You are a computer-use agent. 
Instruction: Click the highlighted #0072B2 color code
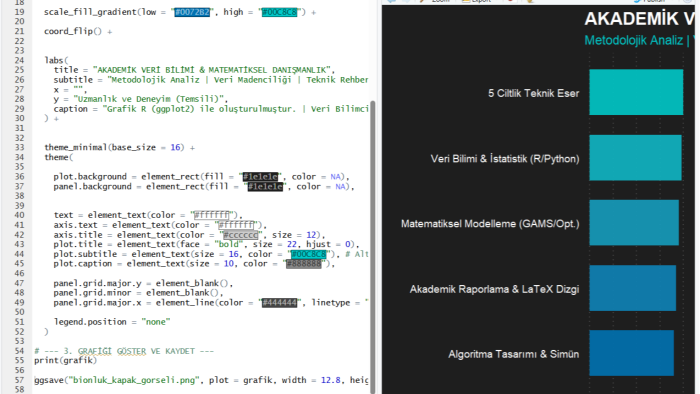192,12
